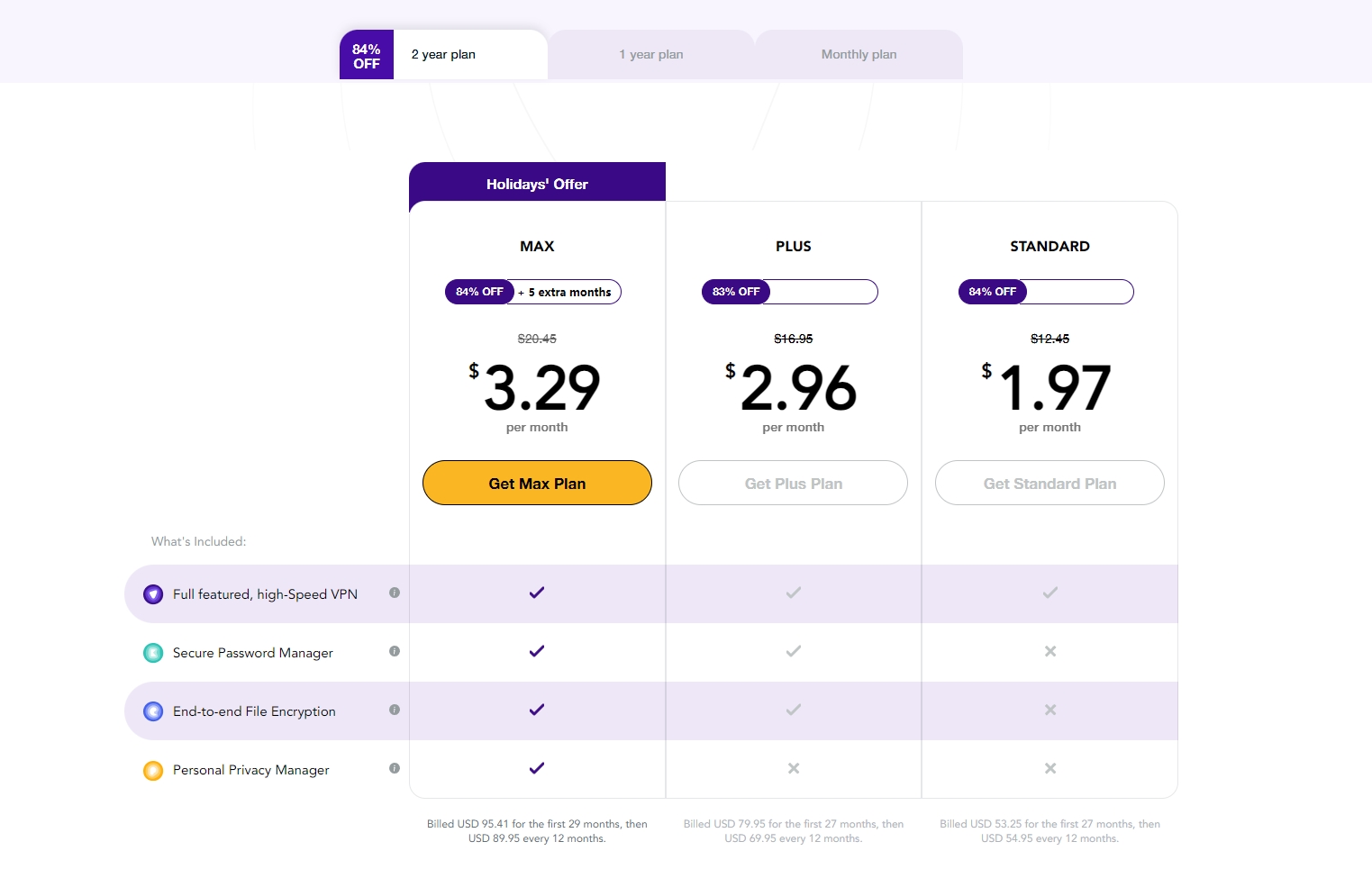The width and height of the screenshot is (1372, 878).
Task: Click Max plan checkmark for End-to-end File Encryption
Action: (x=537, y=710)
